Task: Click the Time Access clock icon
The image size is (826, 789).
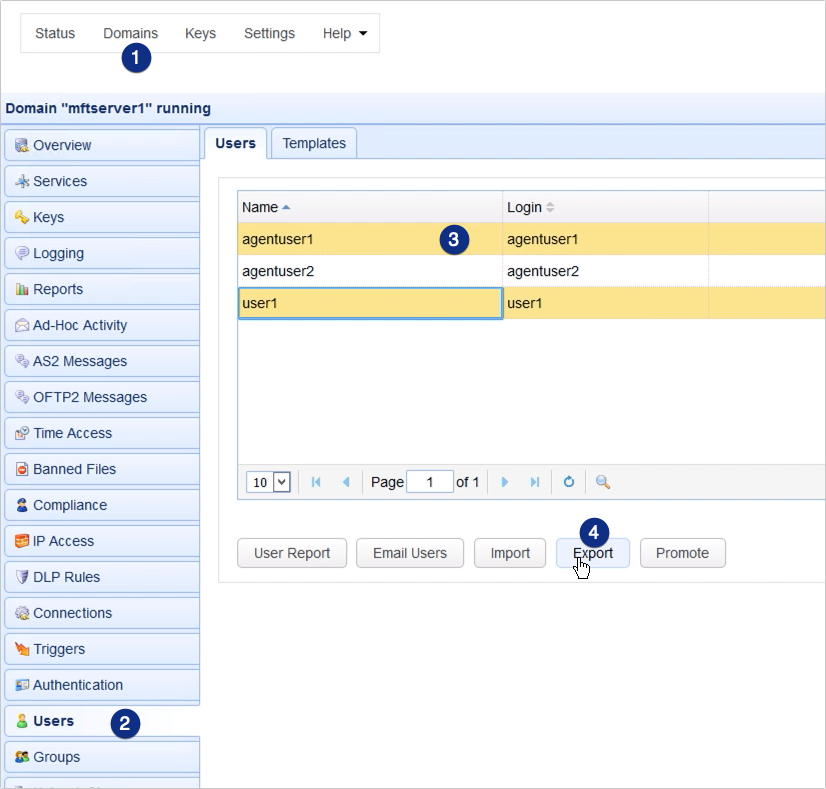Action: click(x=24, y=433)
